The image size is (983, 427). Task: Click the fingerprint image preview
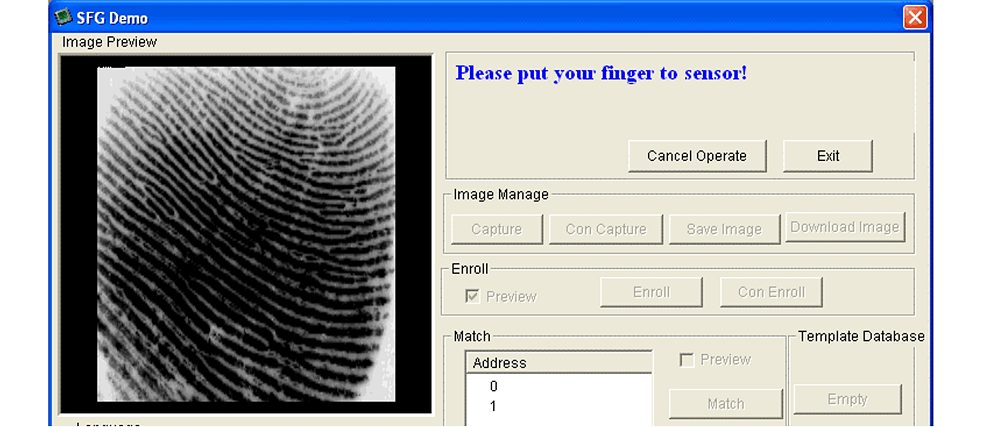pyautogui.click(x=246, y=234)
